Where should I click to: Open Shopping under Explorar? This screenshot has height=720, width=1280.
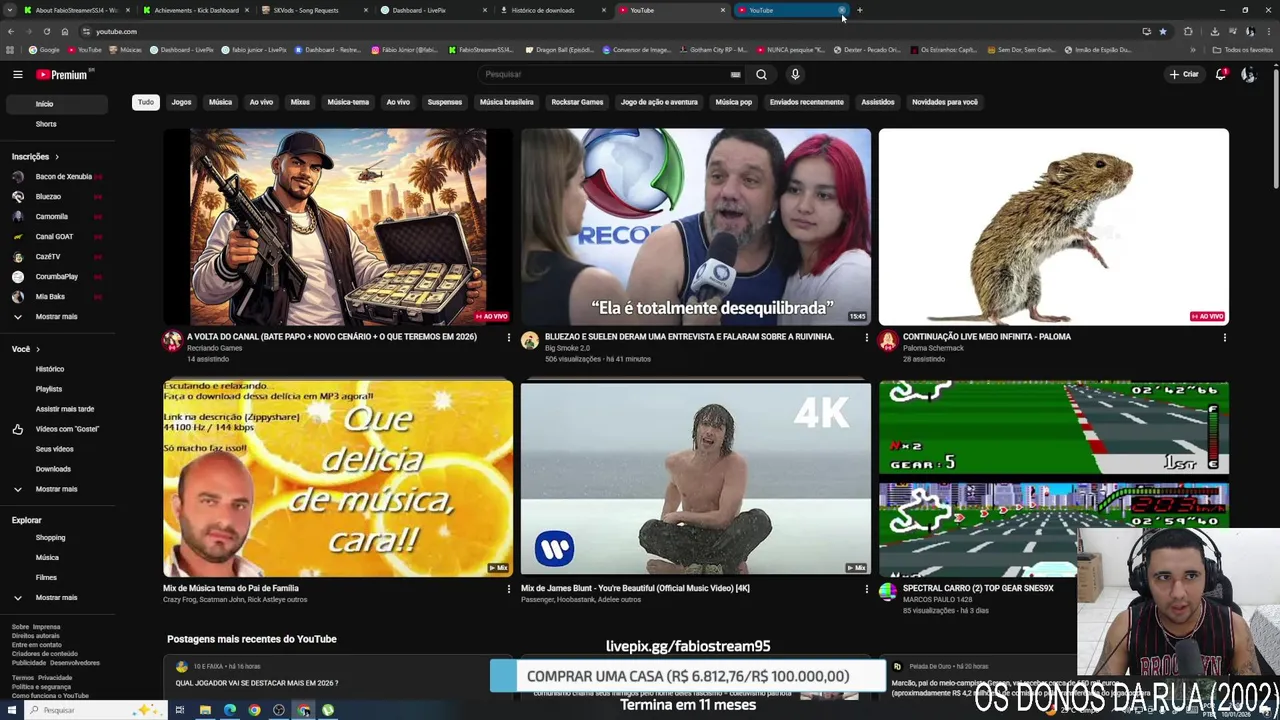click(57, 538)
